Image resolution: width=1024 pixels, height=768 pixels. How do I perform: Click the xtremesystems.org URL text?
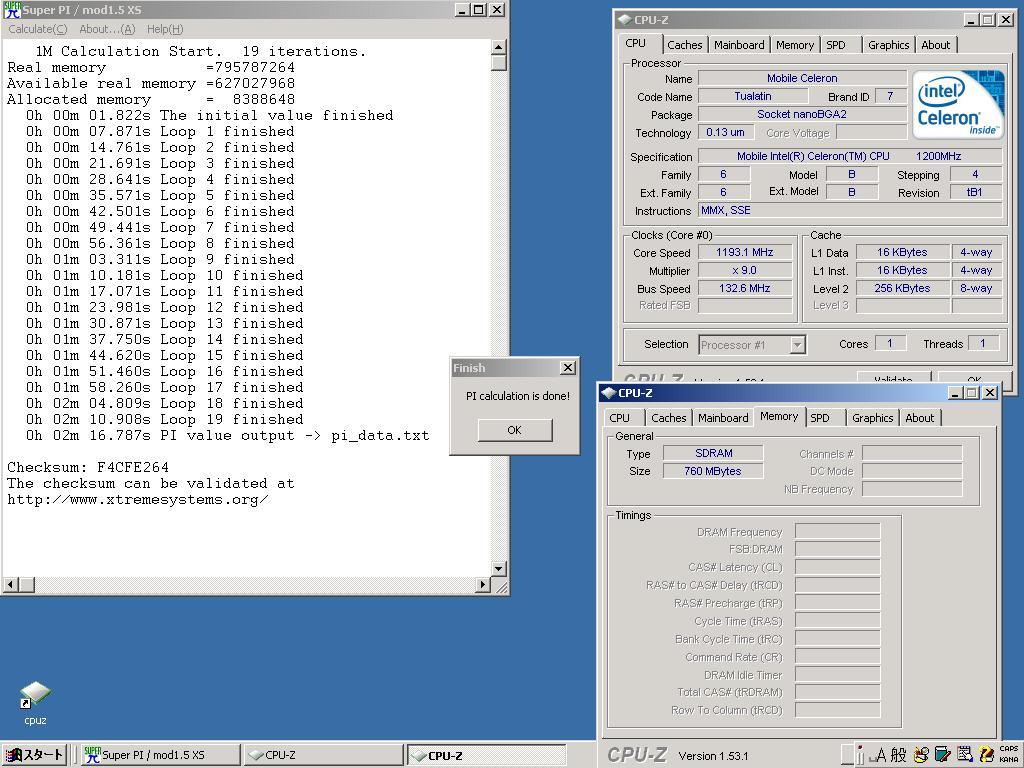(x=138, y=500)
